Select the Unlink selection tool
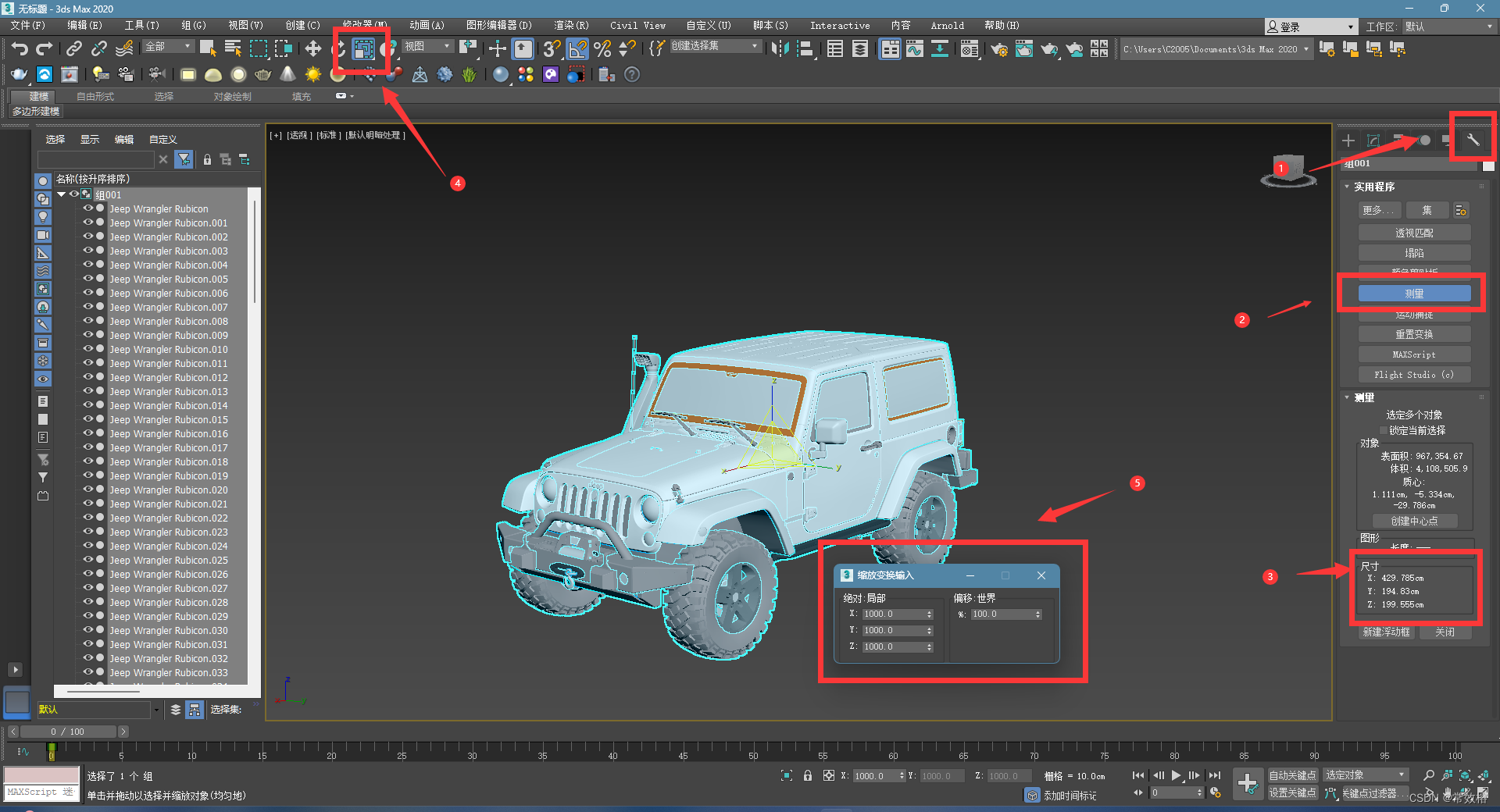 (x=98, y=49)
